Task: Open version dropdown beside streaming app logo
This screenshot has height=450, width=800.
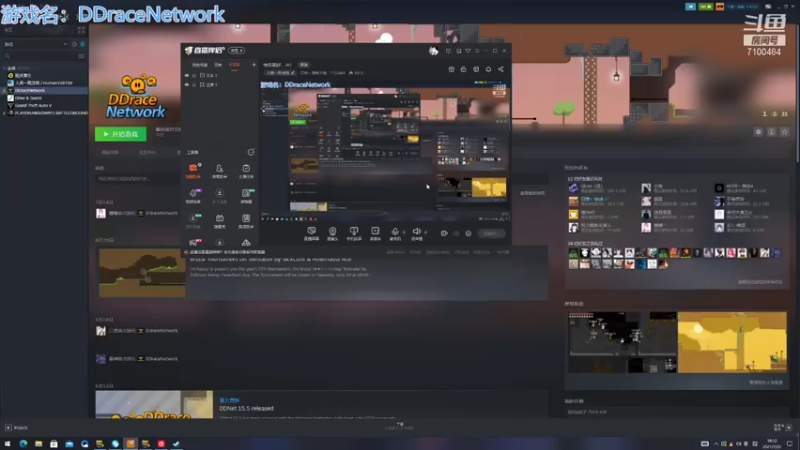Action: (237, 51)
